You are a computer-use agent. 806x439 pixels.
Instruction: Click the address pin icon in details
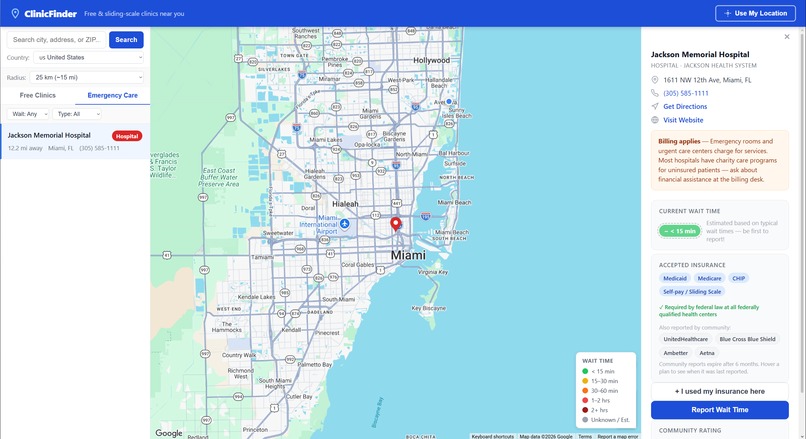[x=655, y=80]
